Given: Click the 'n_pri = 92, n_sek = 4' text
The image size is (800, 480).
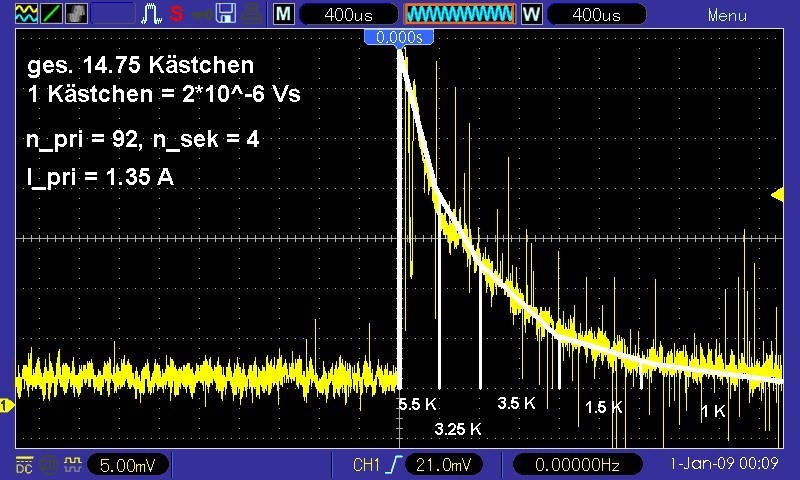Looking at the screenshot, I should 143,139.
